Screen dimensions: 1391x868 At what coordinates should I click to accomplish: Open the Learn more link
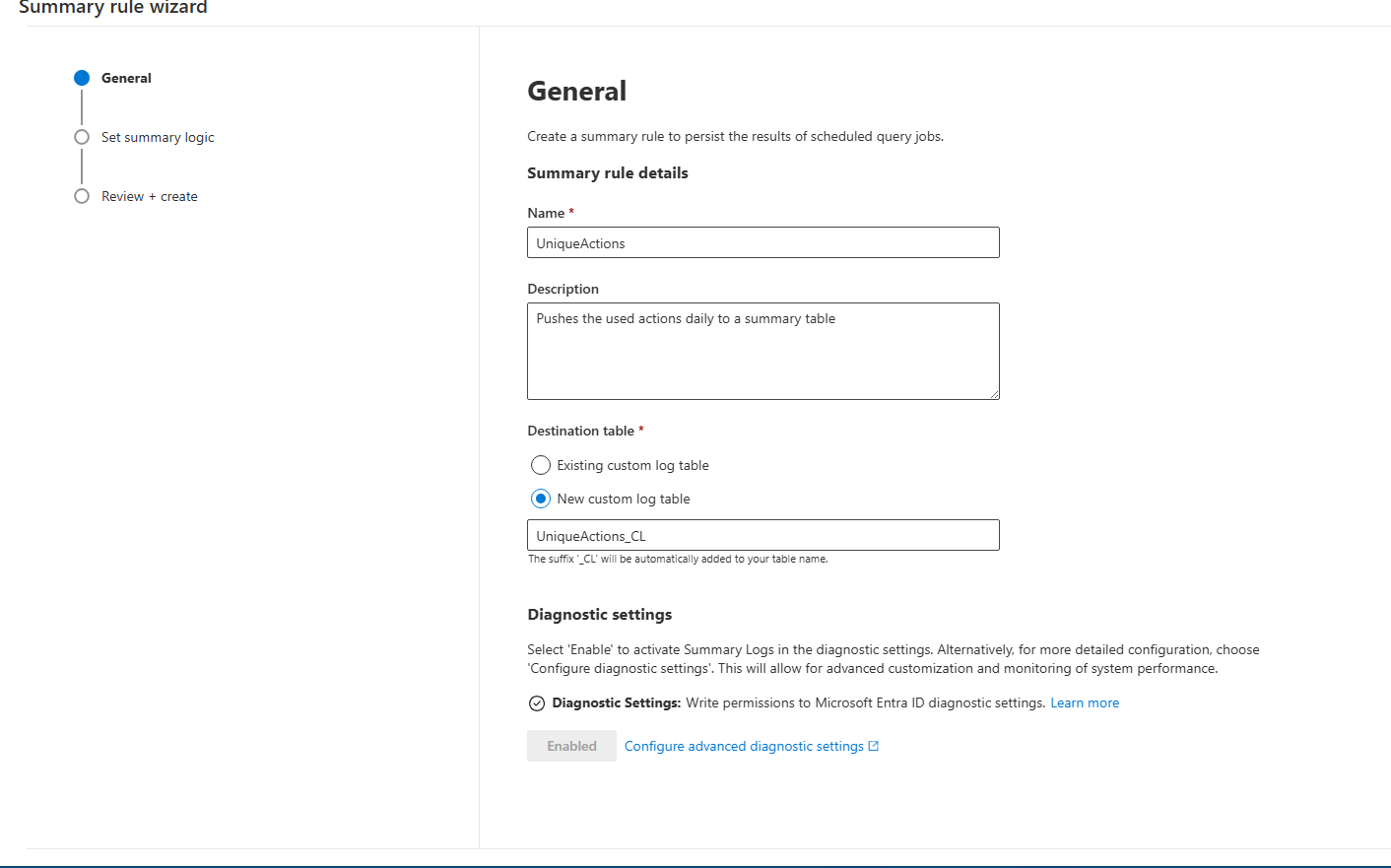1085,702
